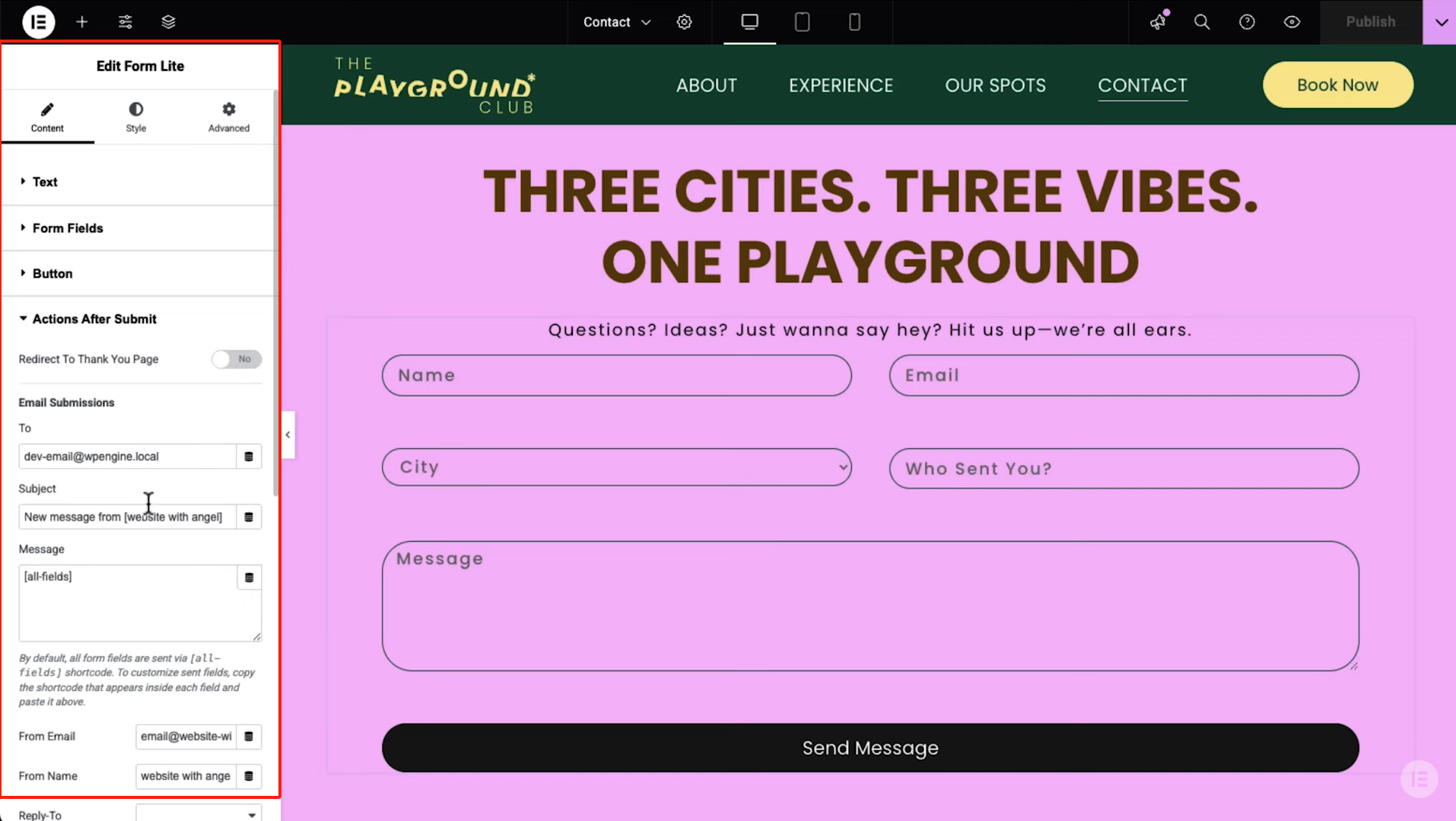
Task: Open Site Settings sliders icon
Action: [126, 22]
